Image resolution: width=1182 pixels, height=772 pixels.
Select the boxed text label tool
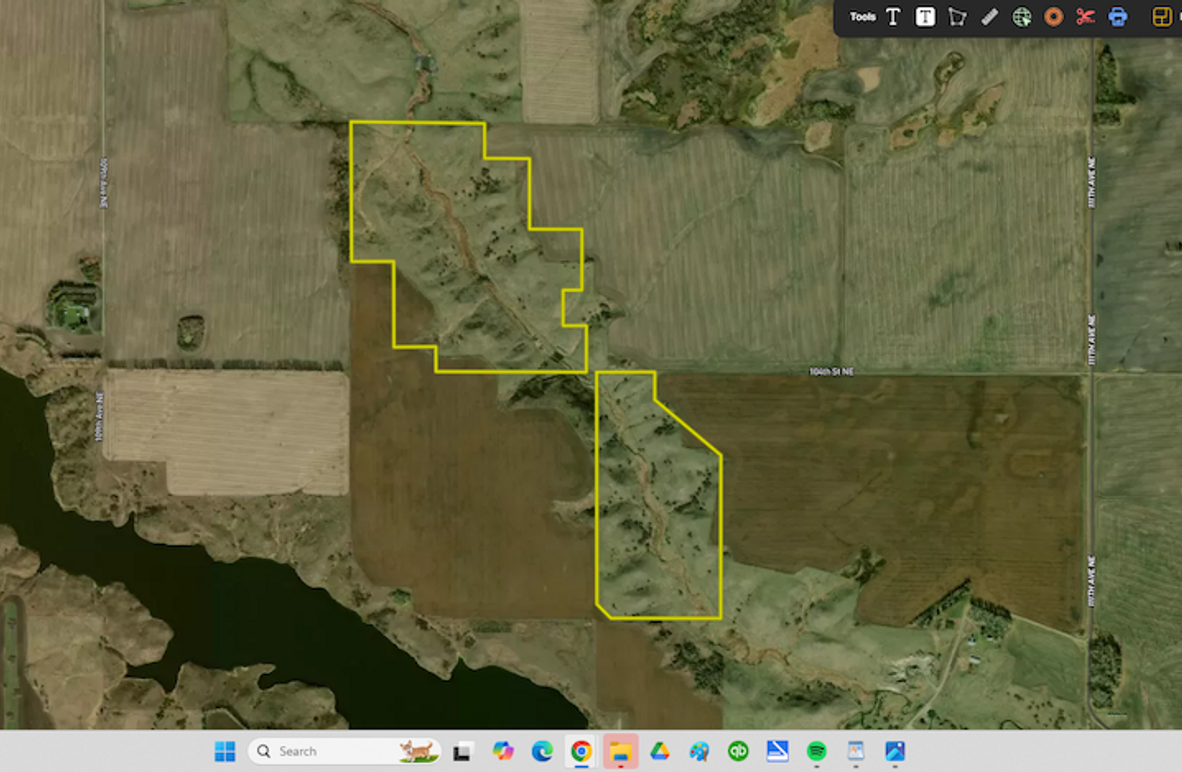click(x=925, y=17)
